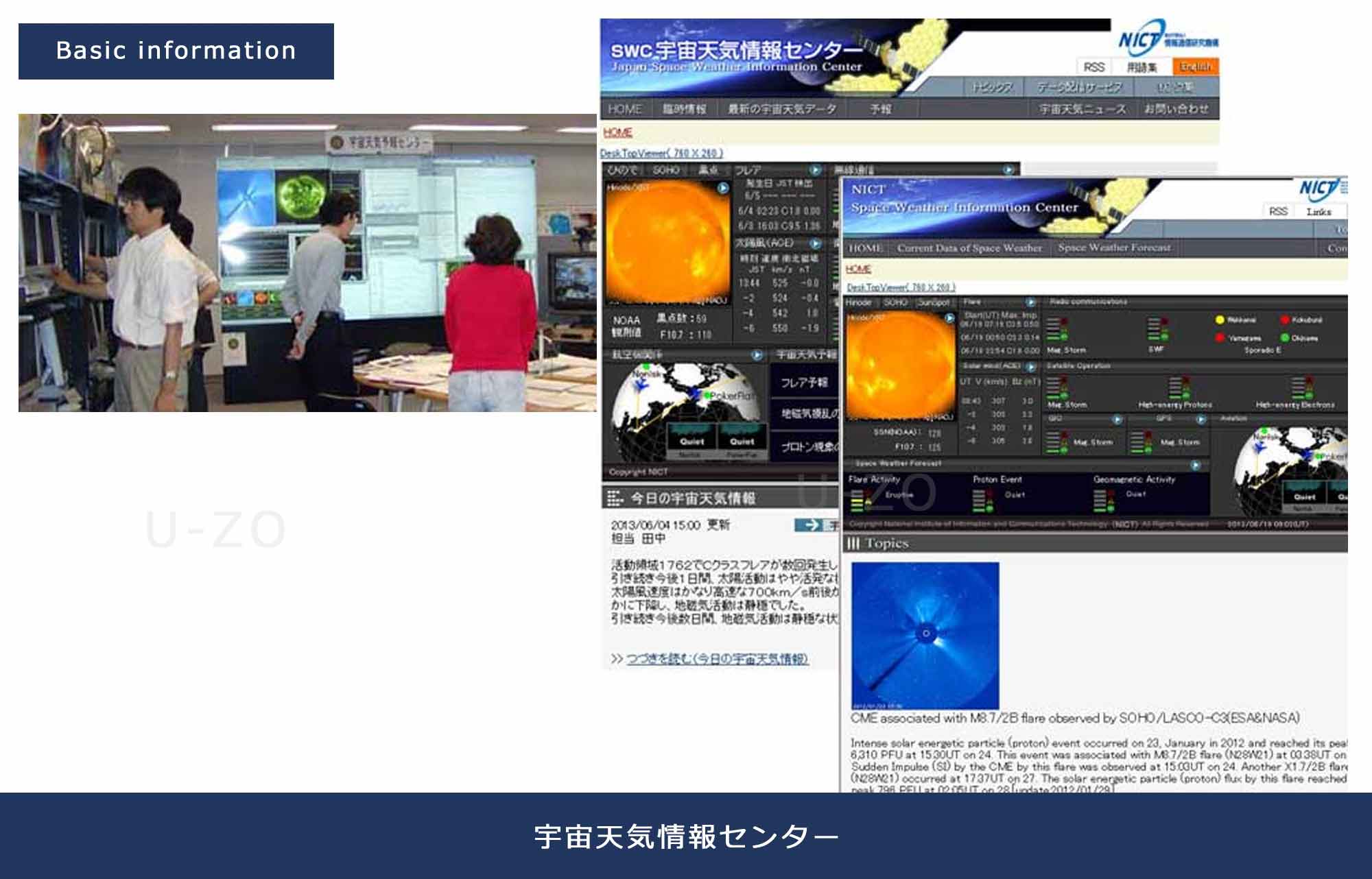Click Geomagnetic Activity forecast indicator
This screenshot has width=1372, height=879.
1104,501
